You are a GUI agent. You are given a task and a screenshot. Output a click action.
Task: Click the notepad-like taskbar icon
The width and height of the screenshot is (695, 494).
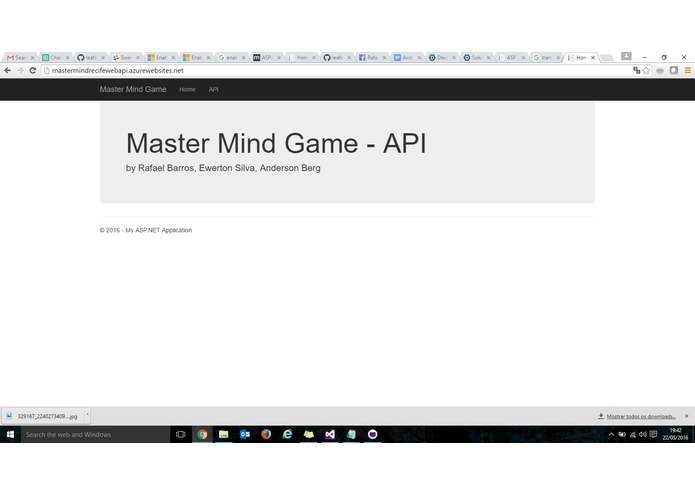coord(351,434)
